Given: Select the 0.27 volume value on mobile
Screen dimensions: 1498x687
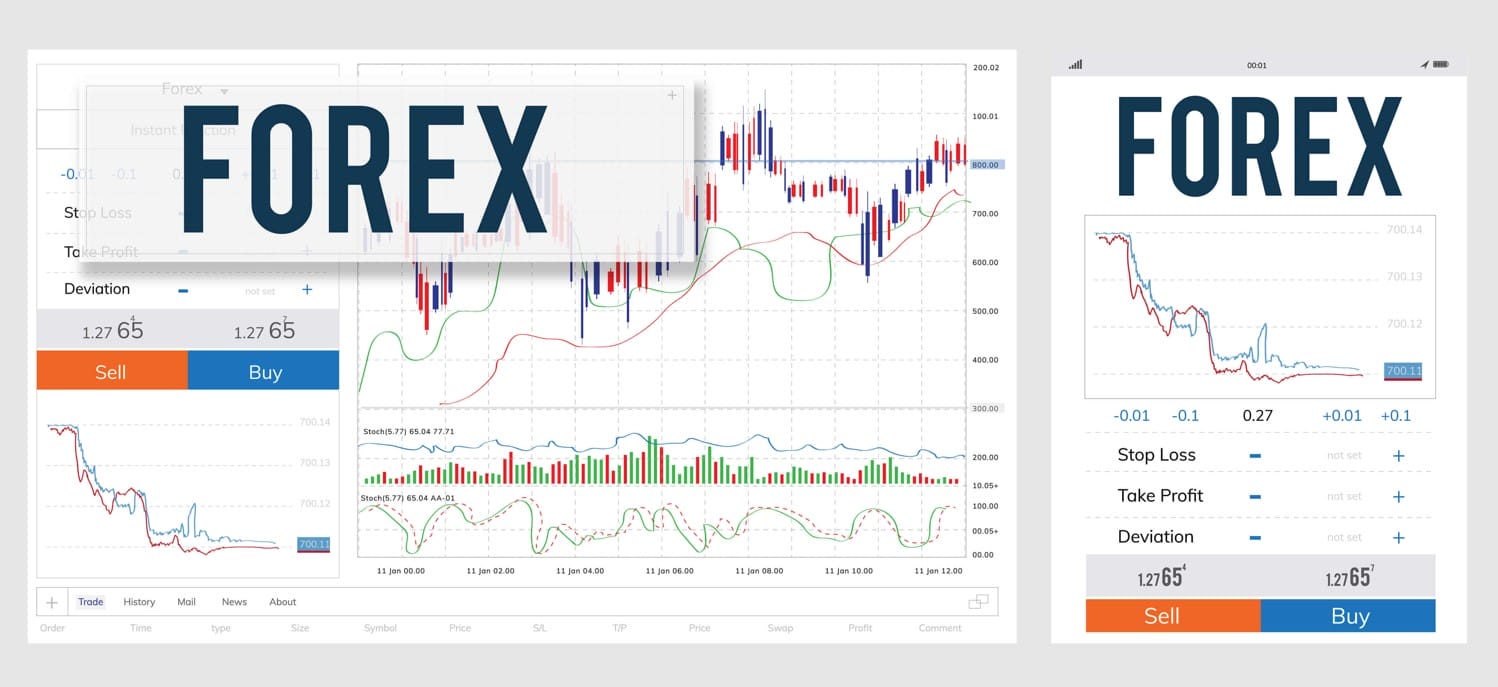Looking at the screenshot, I should pyautogui.click(x=1257, y=415).
